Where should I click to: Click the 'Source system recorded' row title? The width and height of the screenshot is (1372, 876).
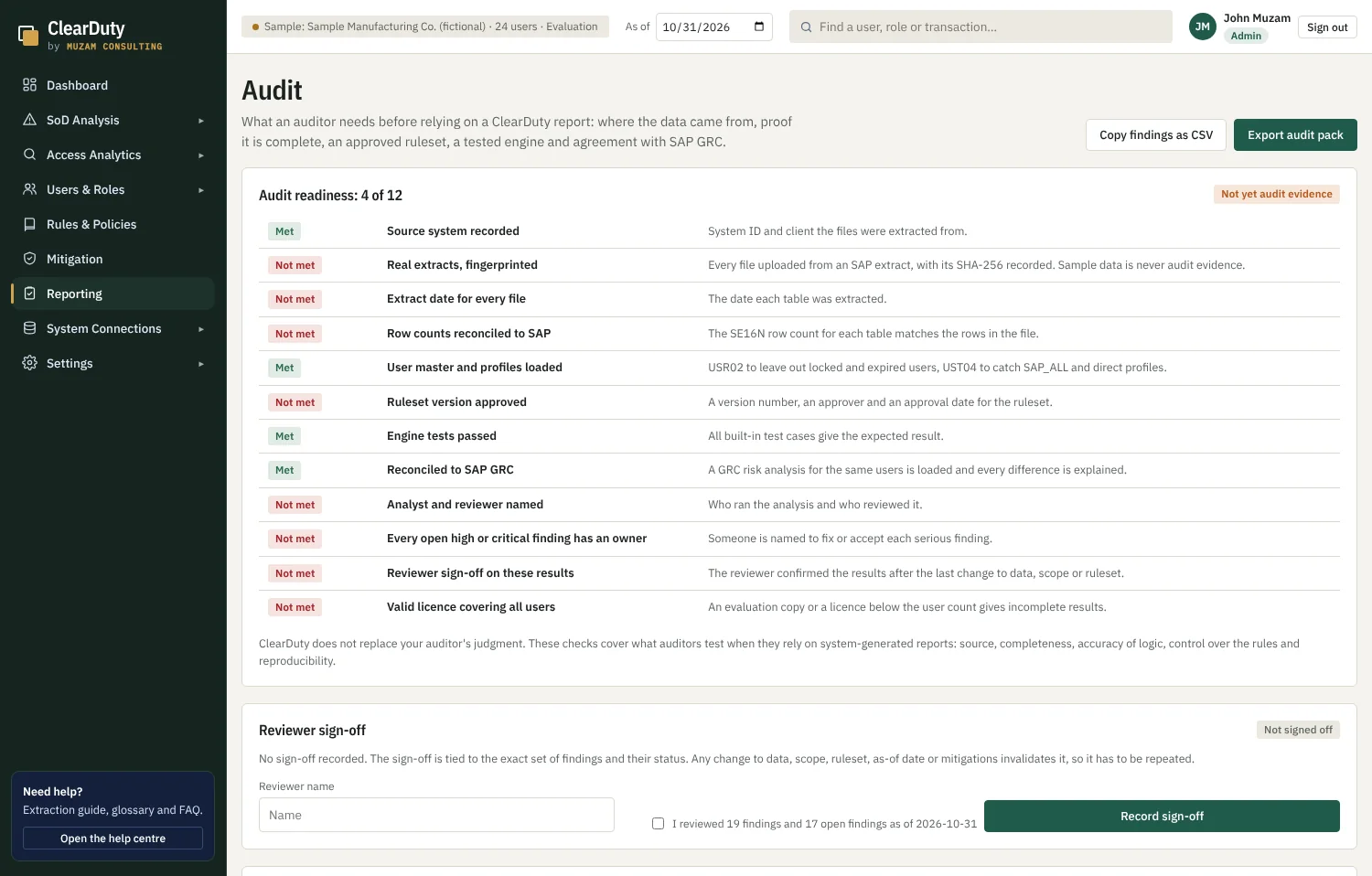[x=453, y=231]
